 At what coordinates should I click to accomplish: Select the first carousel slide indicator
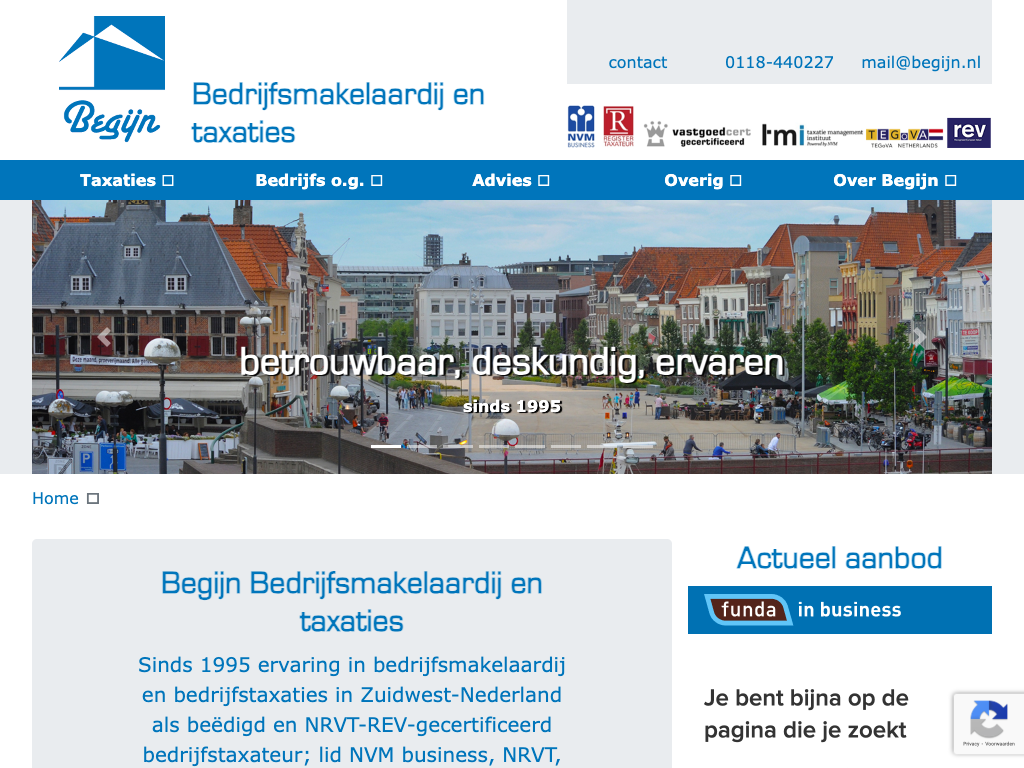[386, 446]
